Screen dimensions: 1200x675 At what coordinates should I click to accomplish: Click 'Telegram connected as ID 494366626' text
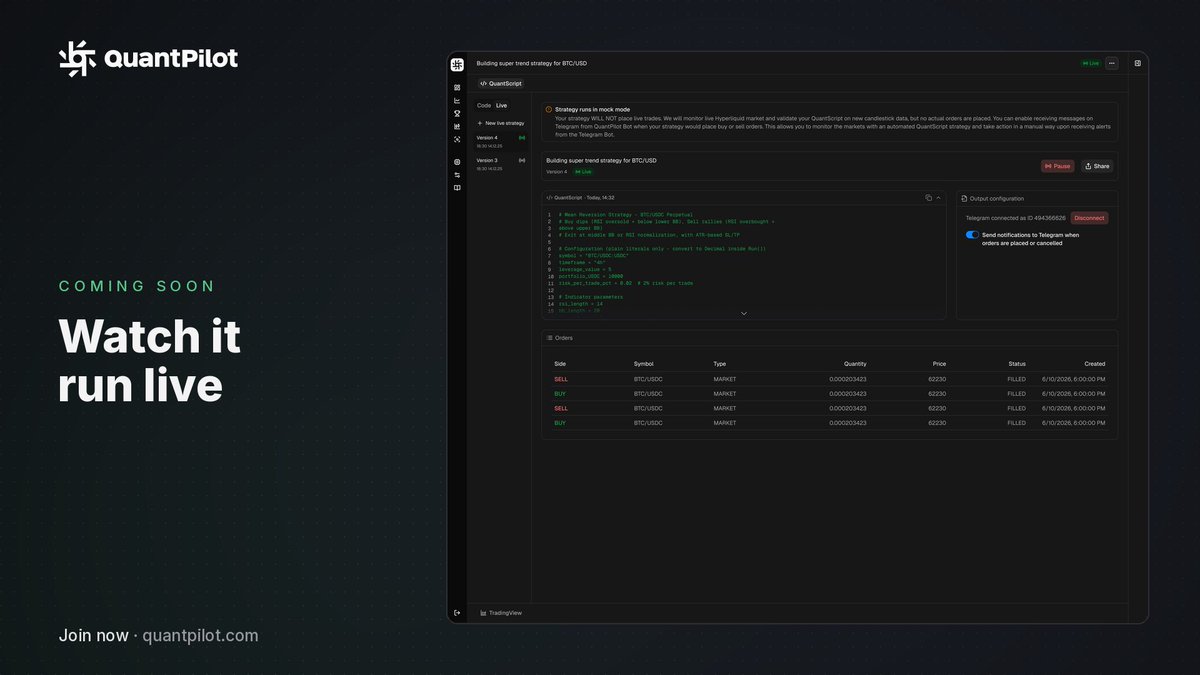pyautogui.click(x=1015, y=218)
